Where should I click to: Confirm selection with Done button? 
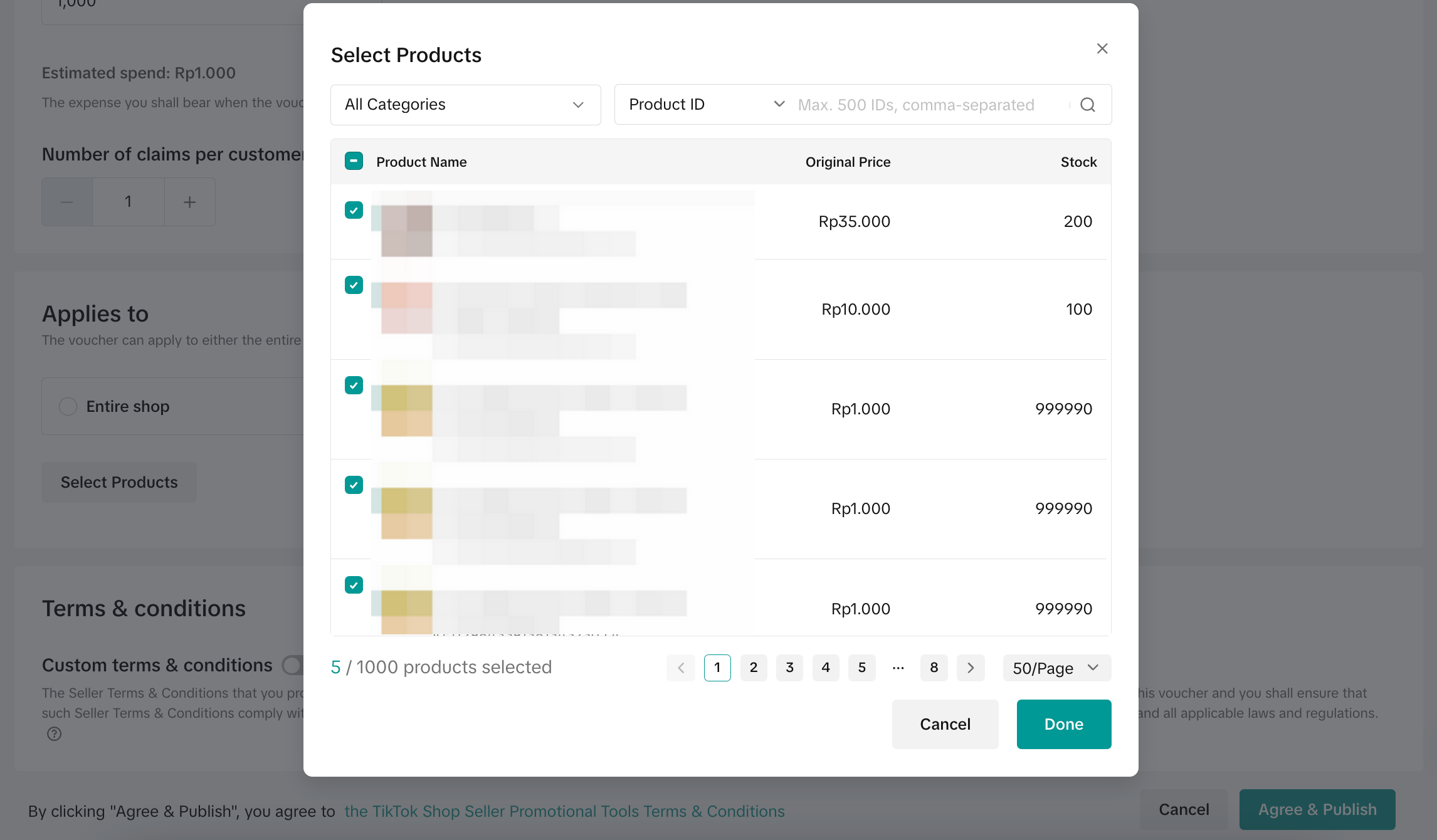[1063, 724]
